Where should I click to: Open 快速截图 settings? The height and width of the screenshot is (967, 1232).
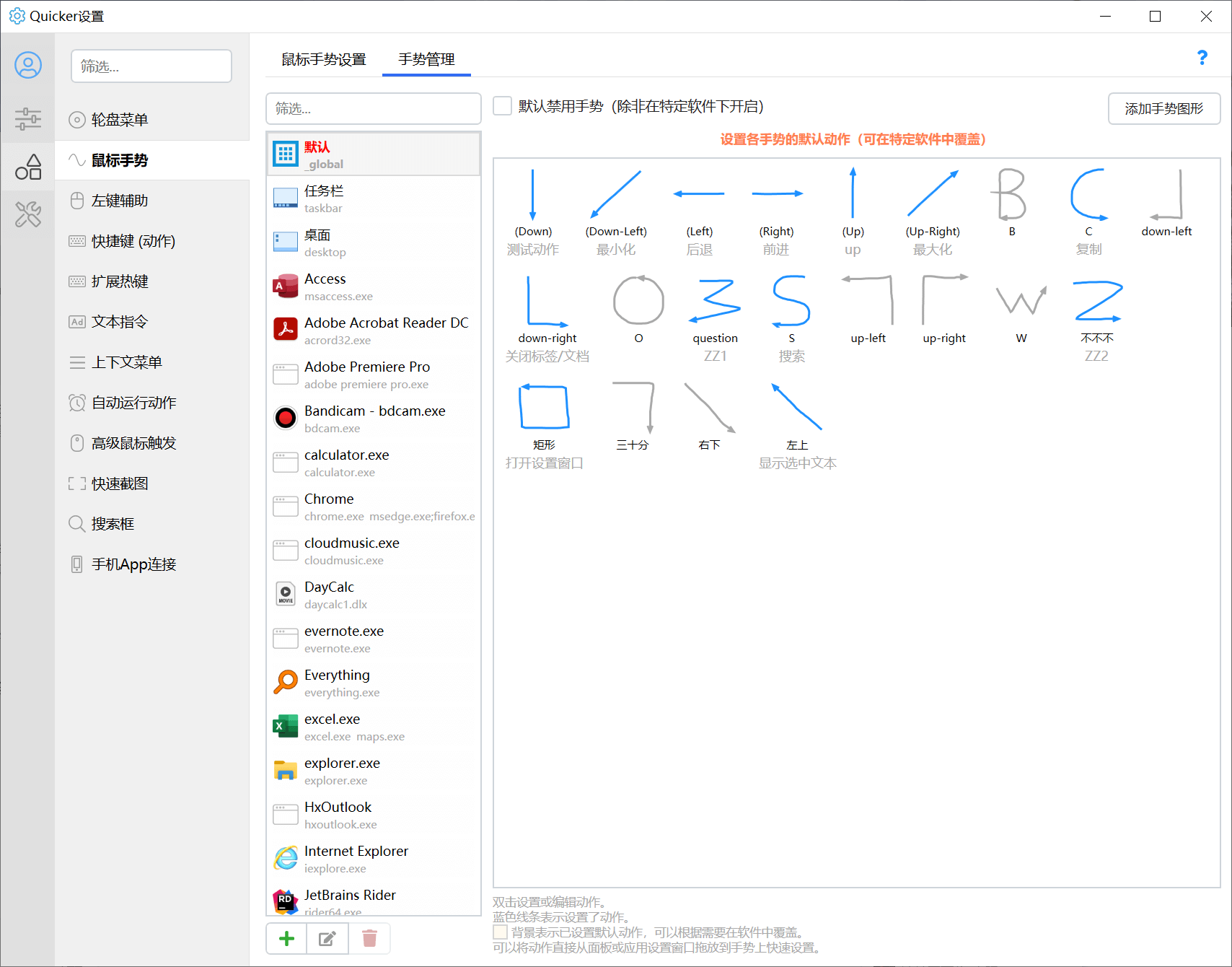point(152,483)
